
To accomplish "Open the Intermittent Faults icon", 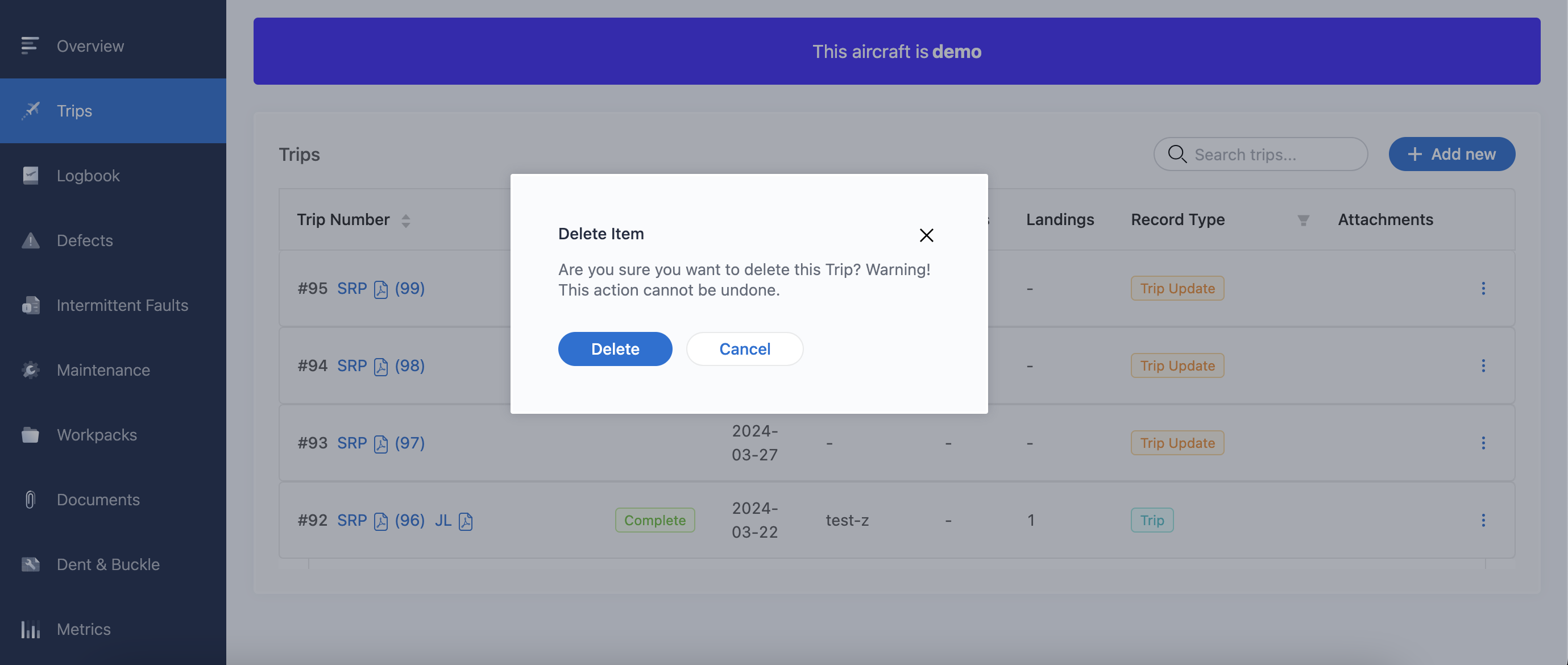I will point(30,305).
